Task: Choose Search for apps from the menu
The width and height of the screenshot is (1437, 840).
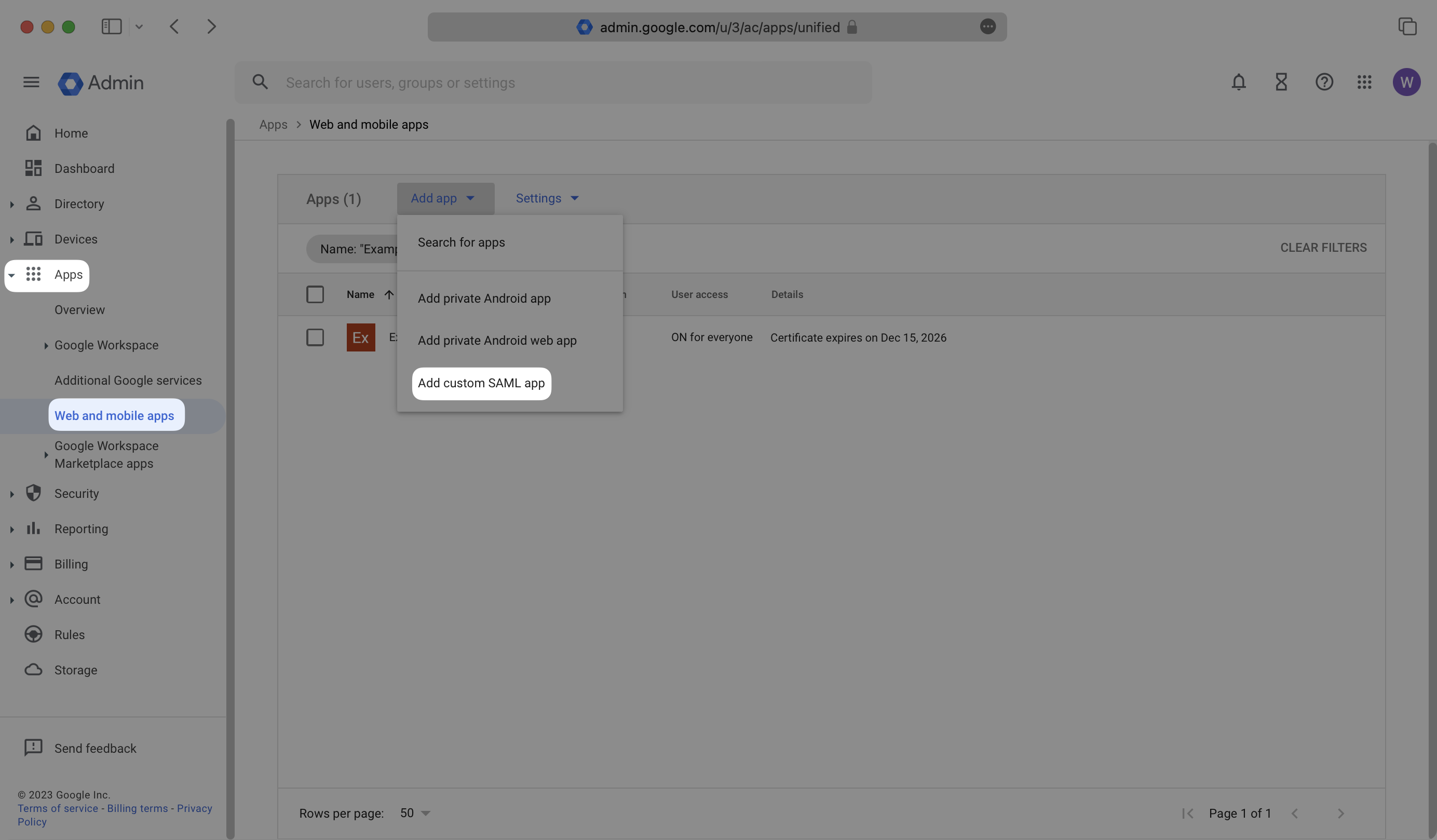Action: click(x=462, y=242)
